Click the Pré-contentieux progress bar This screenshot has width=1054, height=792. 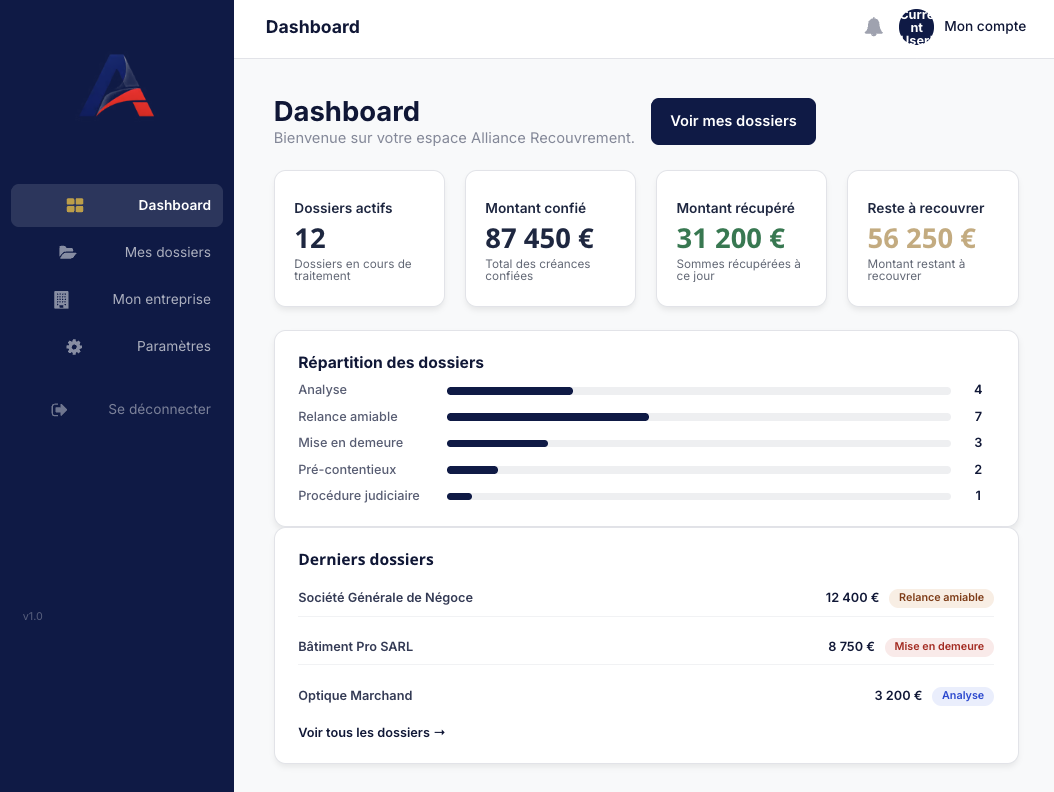698,470
